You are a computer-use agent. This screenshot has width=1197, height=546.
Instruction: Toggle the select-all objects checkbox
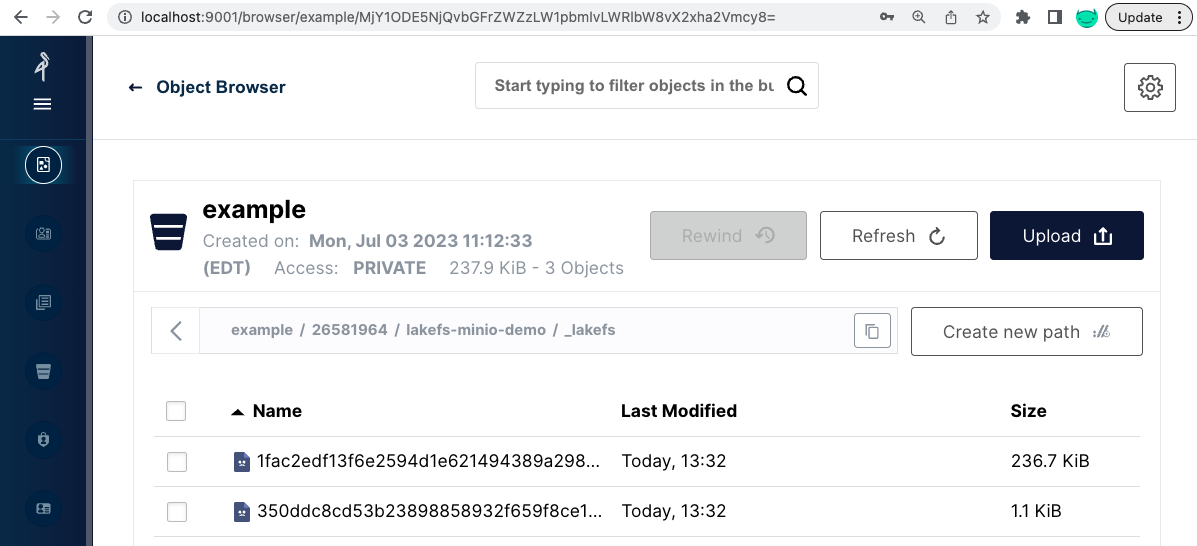(176, 411)
